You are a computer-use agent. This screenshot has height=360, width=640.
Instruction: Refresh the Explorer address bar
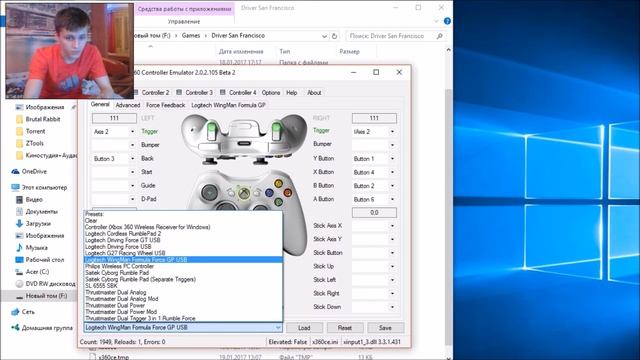tap(334, 36)
